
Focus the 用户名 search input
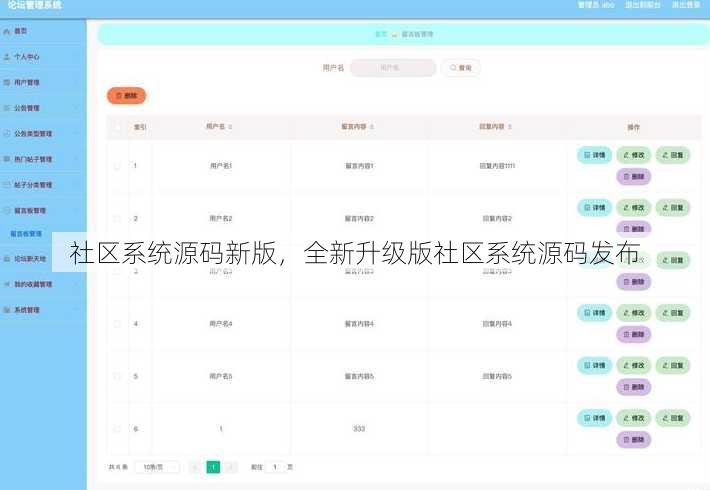tap(393, 68)
